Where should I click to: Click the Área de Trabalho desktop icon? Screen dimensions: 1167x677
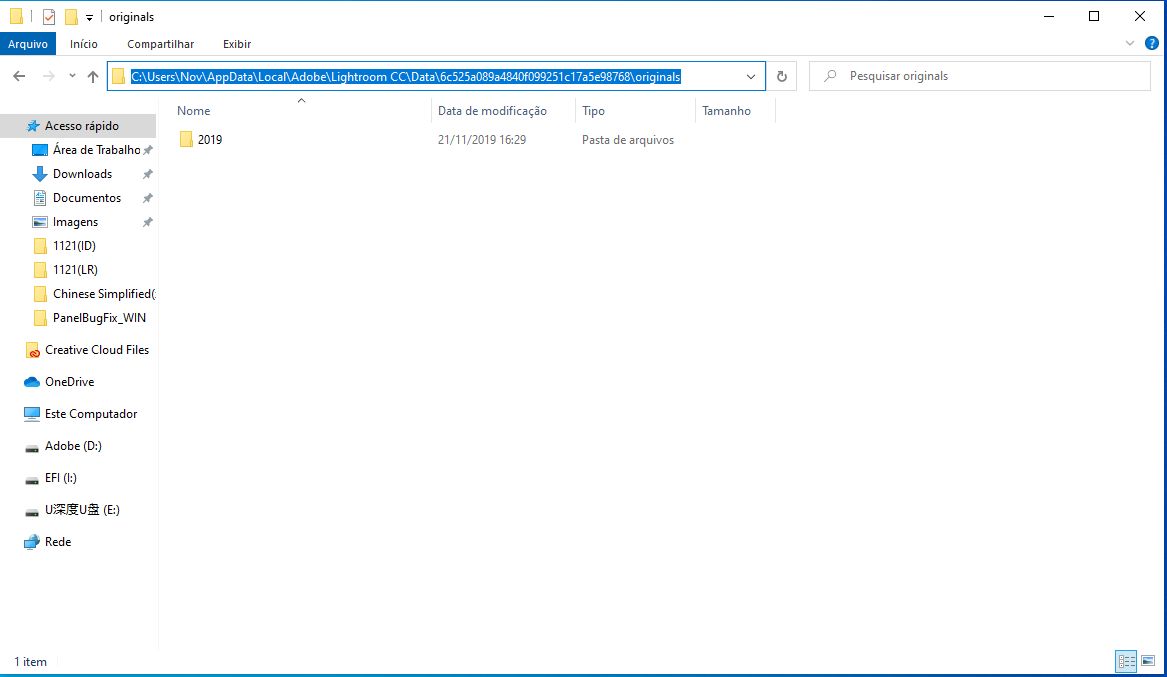(x=39, y=150)
